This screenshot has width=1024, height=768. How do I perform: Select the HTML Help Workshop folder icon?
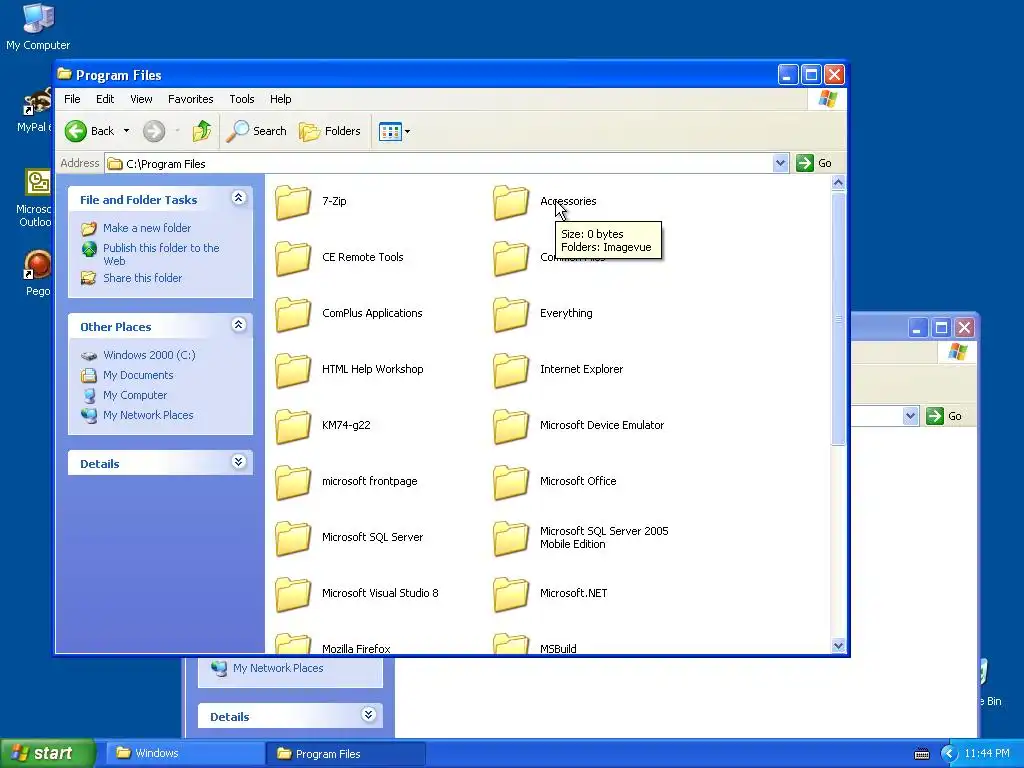tap(293, 370)
